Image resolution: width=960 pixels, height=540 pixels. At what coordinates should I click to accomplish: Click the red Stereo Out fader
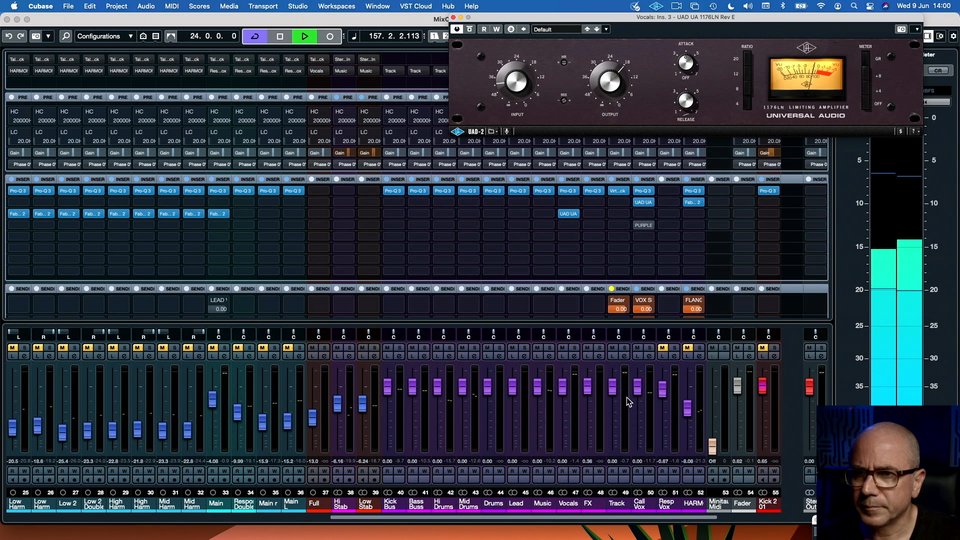pos(809,386)
